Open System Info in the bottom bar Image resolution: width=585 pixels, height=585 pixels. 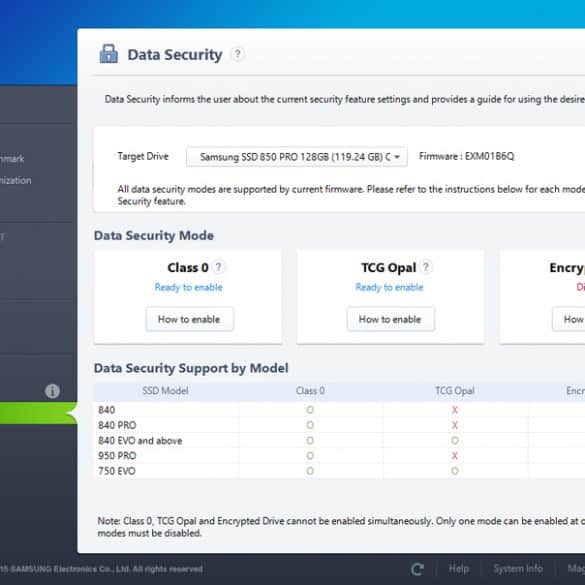[x=518, y=569]
